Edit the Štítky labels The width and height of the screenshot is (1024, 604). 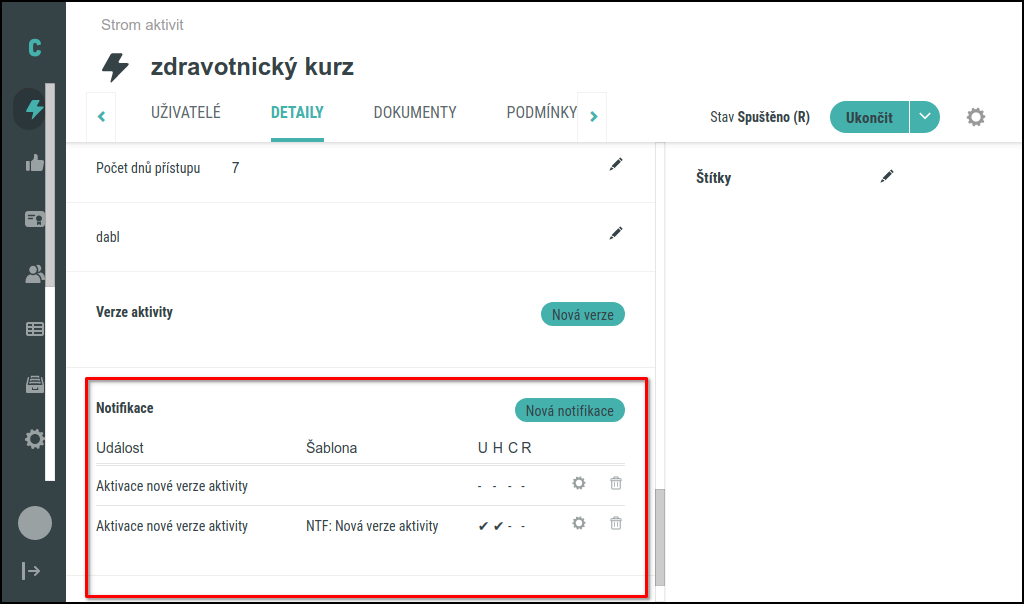pyautogui.click(x=887, y=176)
